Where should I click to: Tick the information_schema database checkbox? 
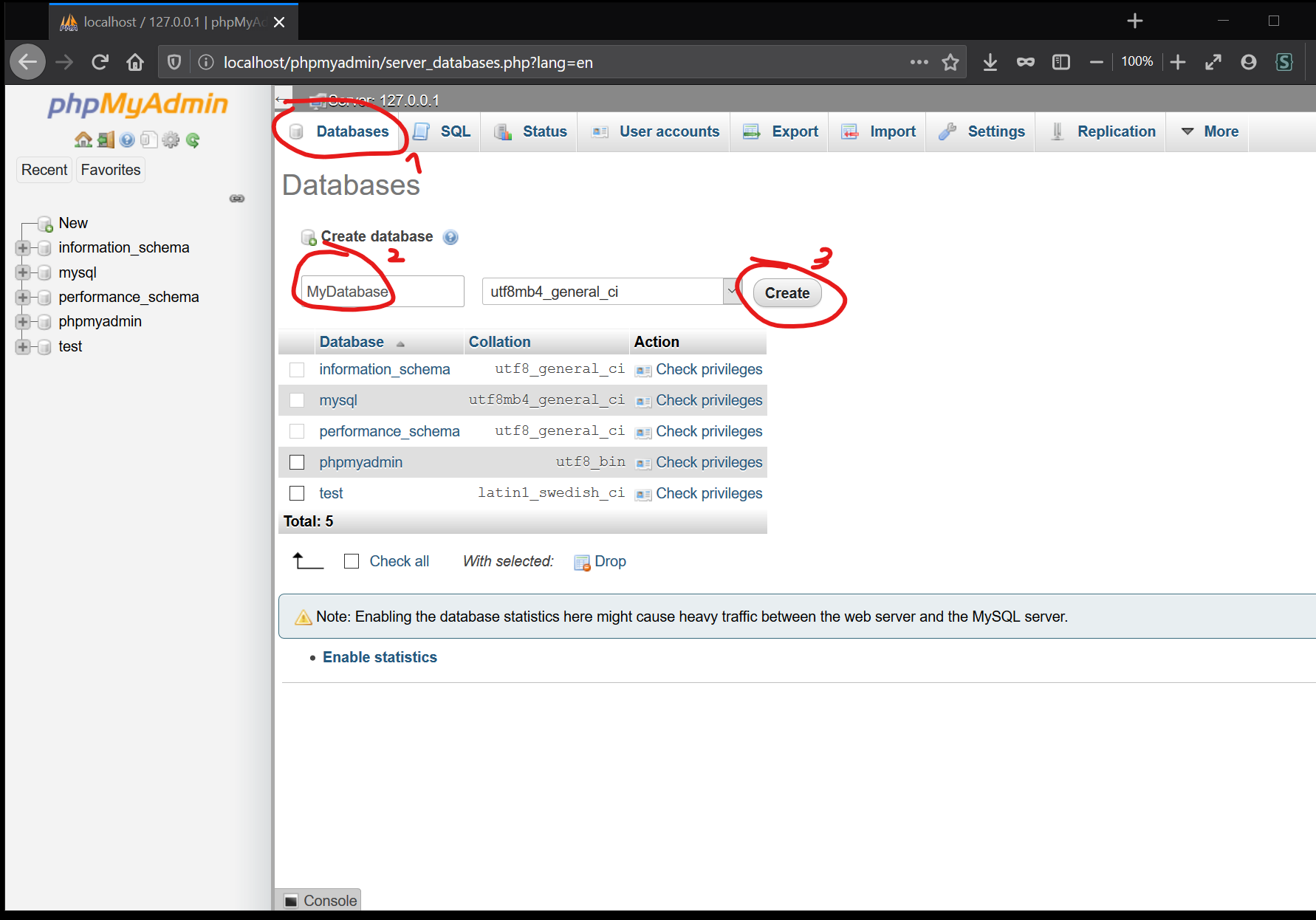coord(297,370)
